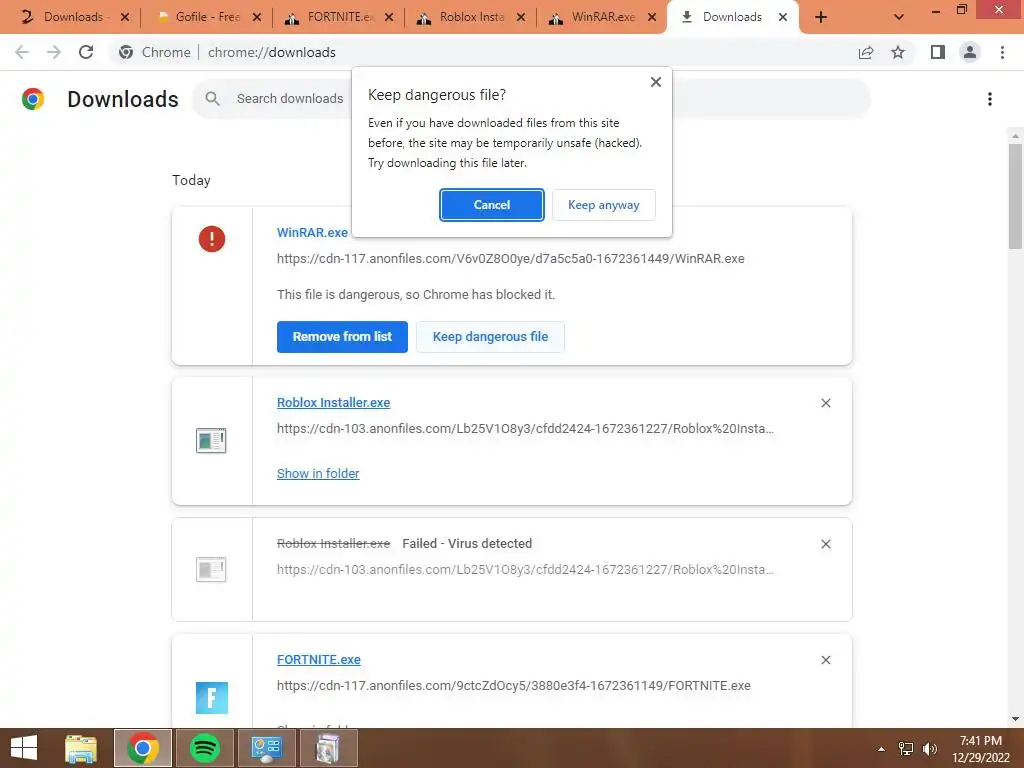The width and height of the screenshot is (1024, 768).
Task: Go back to the previous page
Action: [22, 52]
